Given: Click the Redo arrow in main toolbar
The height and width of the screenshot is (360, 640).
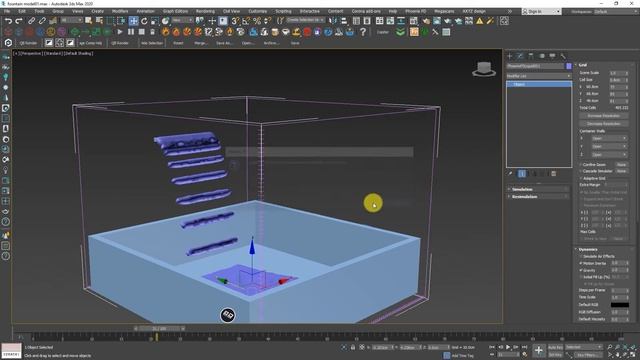Looking at the screenshot, I should 18,21.
